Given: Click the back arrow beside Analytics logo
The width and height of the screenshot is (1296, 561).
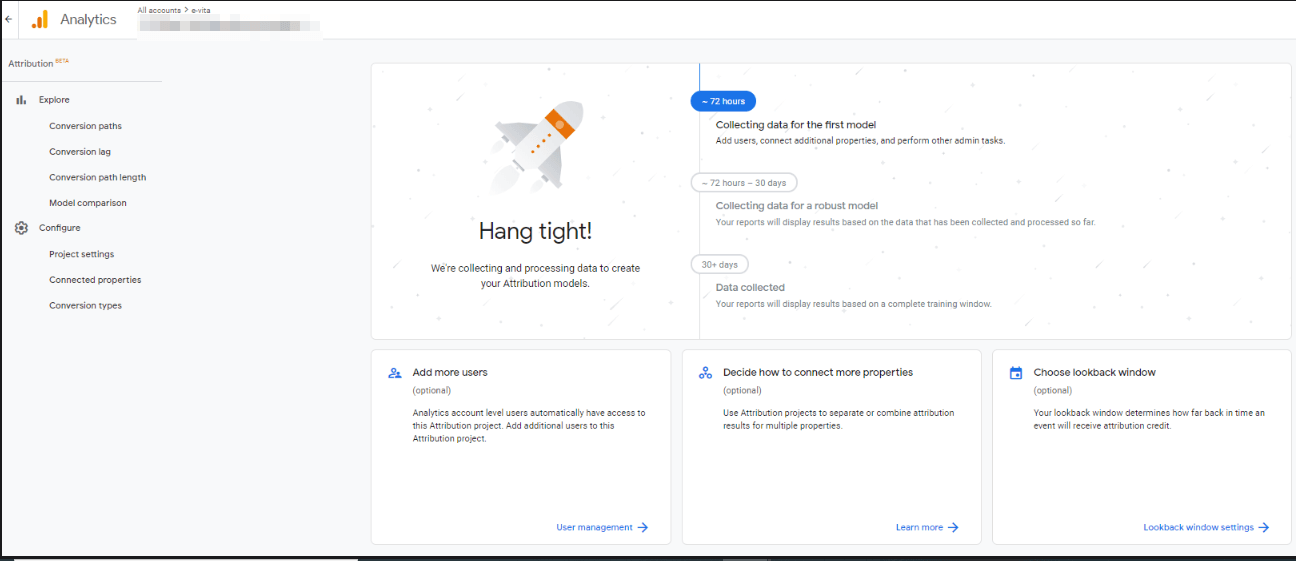Looking at the screenshot, I should tap(9, 19).
